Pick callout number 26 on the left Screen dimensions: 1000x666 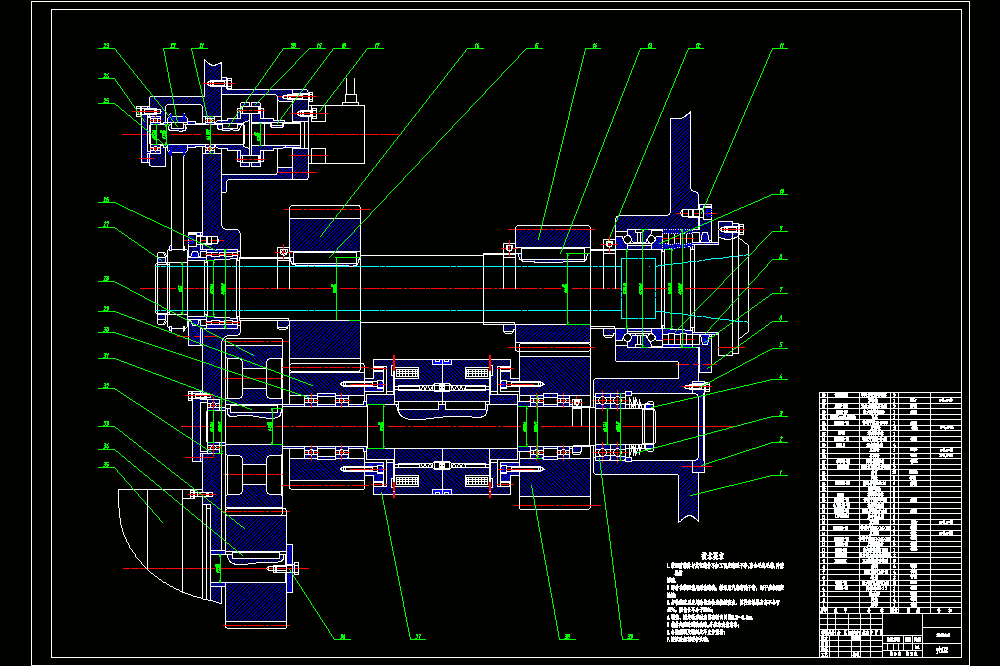(x=107, y=200)
